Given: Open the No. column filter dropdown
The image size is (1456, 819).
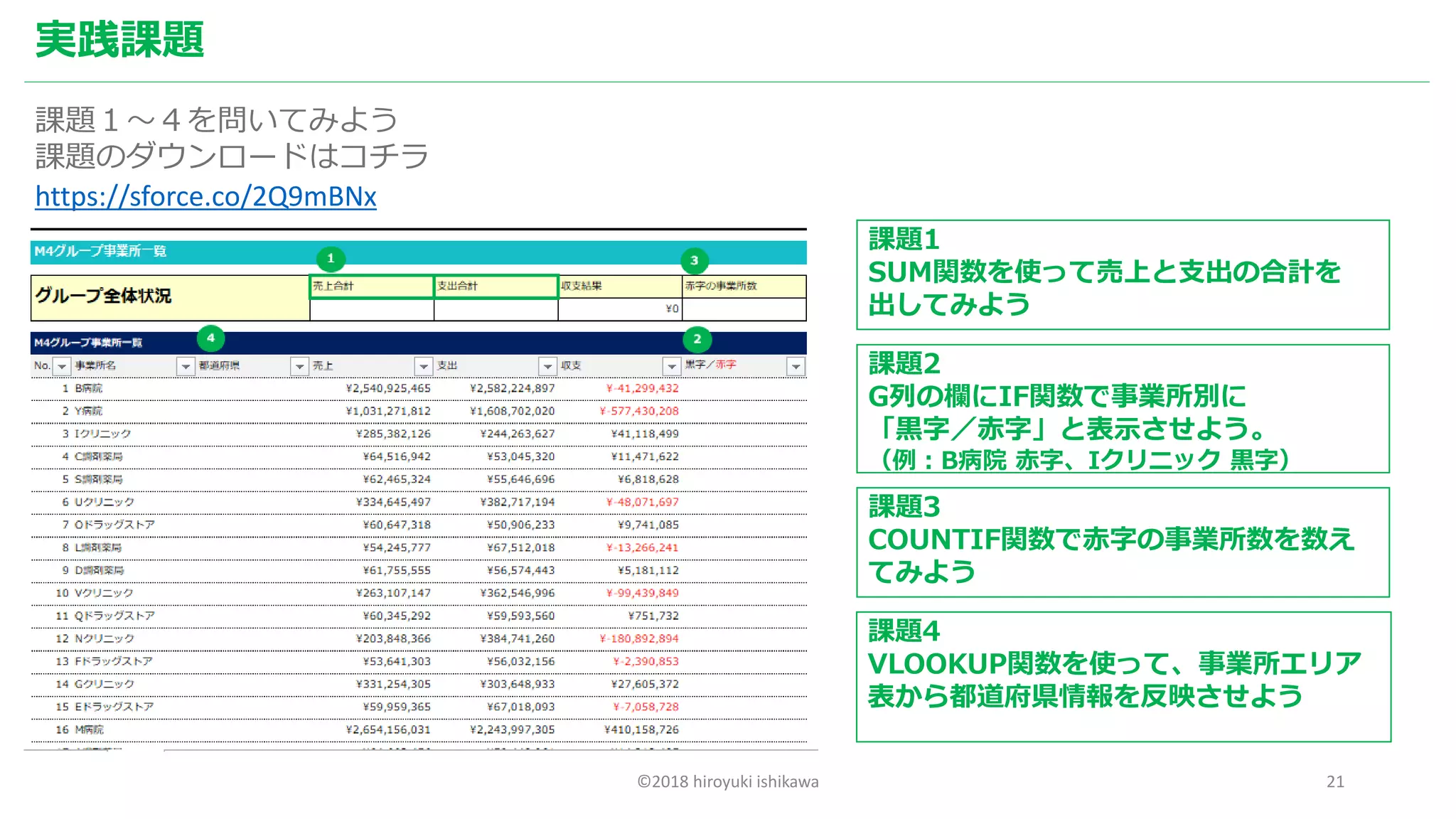Looking at the screenshot, I should pyautogui.click(x=62, y=366).
